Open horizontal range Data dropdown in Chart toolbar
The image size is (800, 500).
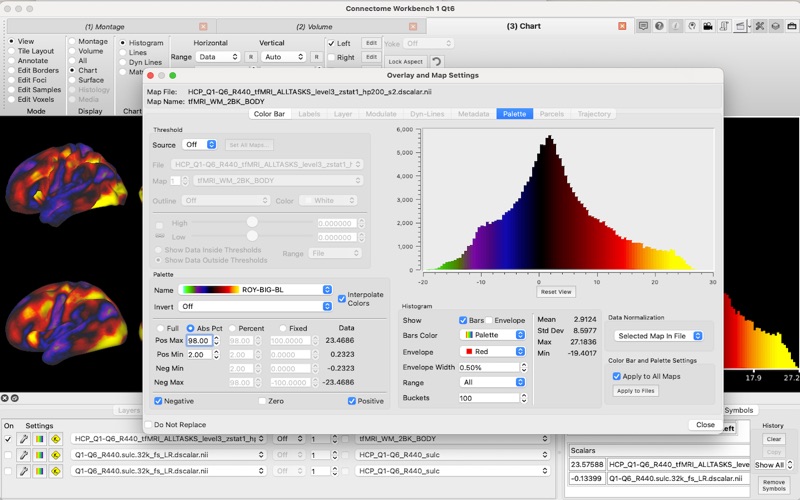coord(218,57)
